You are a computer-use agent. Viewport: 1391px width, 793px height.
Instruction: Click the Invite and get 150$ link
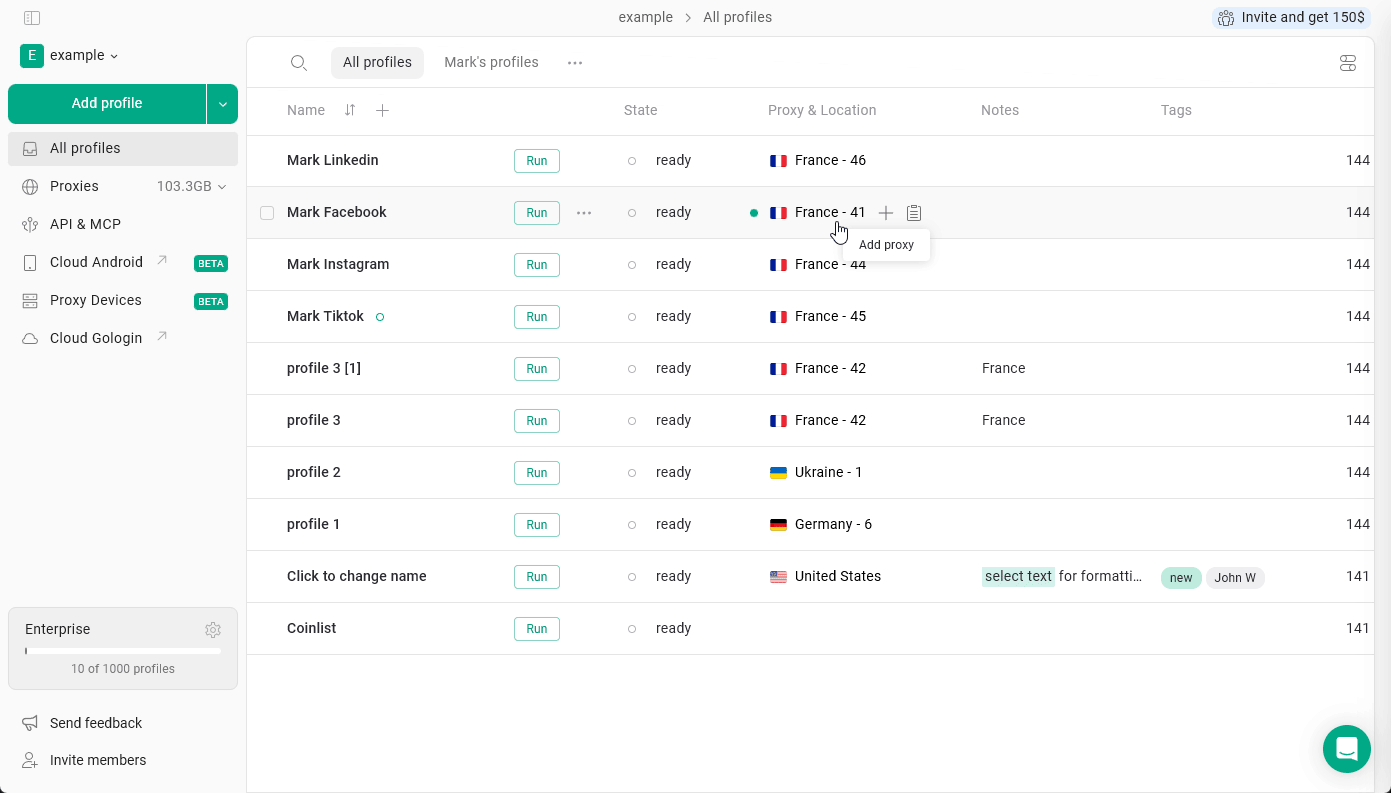point(1290,17)
